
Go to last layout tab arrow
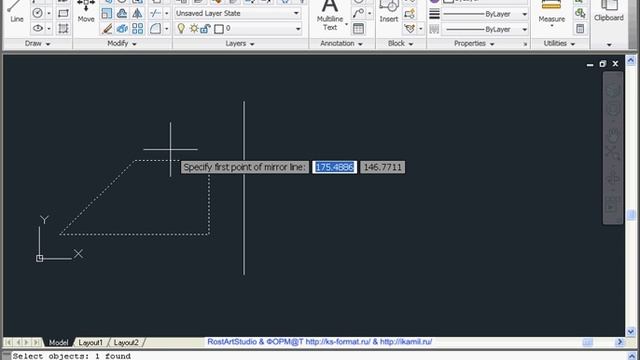click(36, 342)
